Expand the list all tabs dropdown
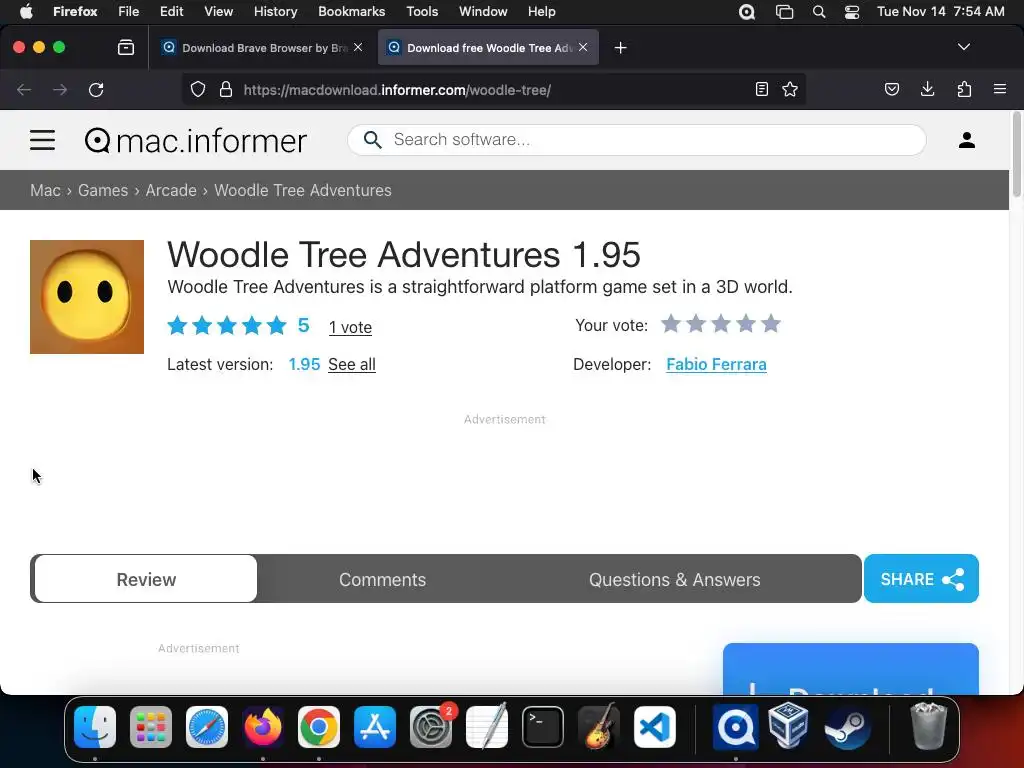The height and width of the screenshot is (768, 1024). 964,47
